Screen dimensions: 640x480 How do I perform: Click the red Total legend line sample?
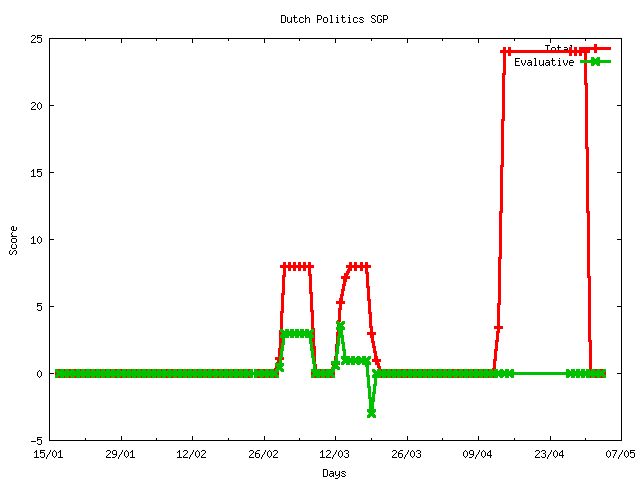pyautogui.click(x=595, y=48)
